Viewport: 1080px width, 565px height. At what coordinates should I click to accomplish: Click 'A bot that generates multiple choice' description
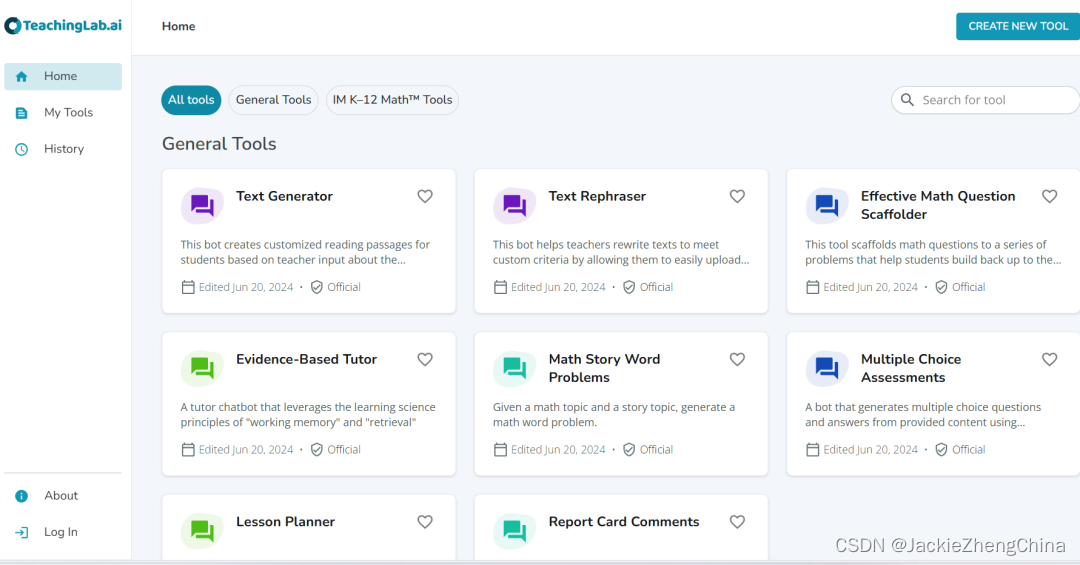pos(923,415)
